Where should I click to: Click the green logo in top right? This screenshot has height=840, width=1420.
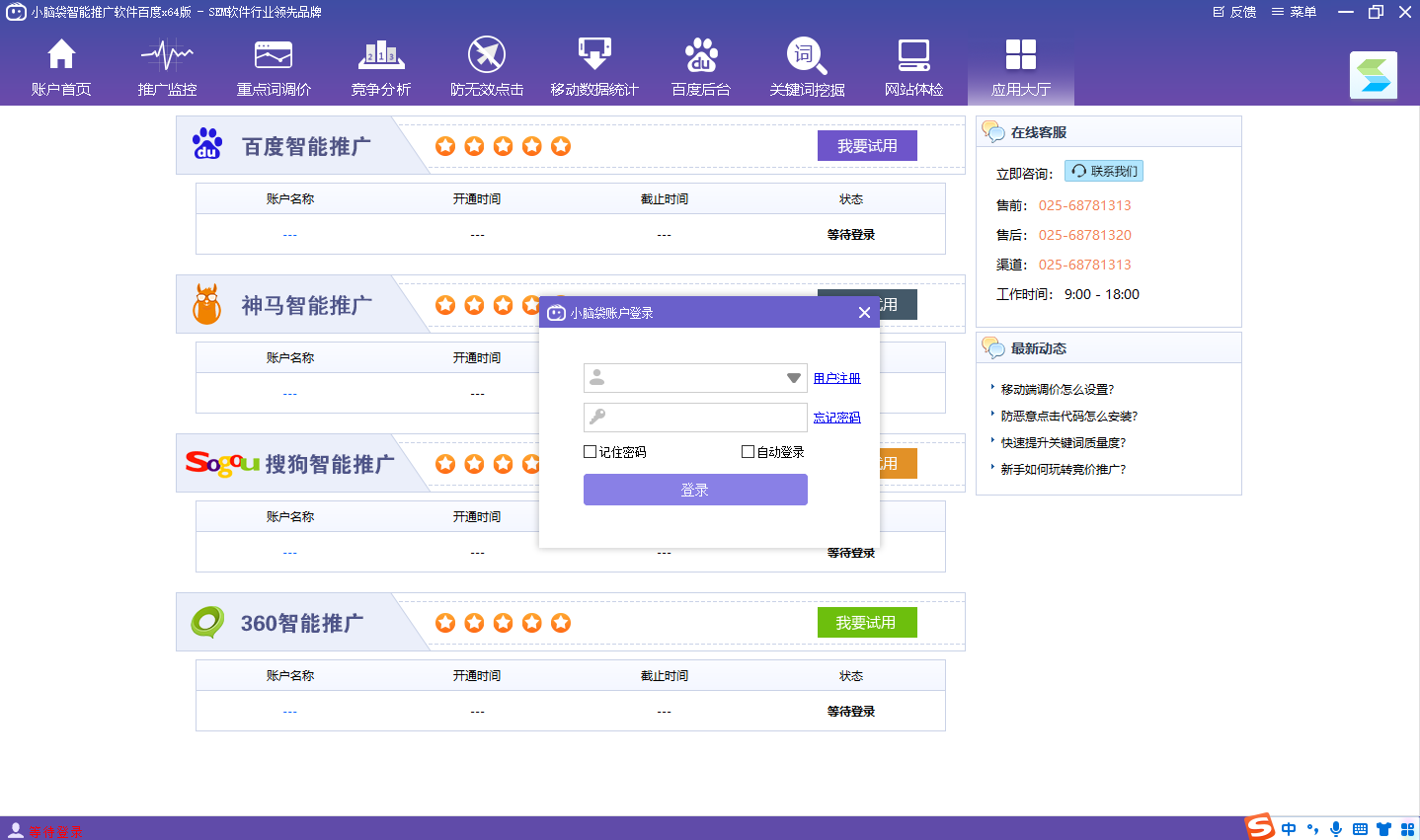(x=1374, y=76)
